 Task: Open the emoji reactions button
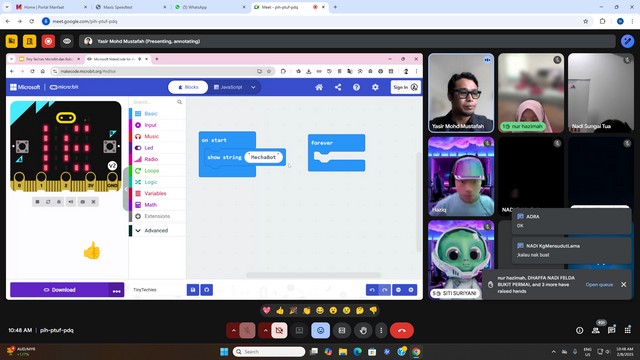(320, 330)
